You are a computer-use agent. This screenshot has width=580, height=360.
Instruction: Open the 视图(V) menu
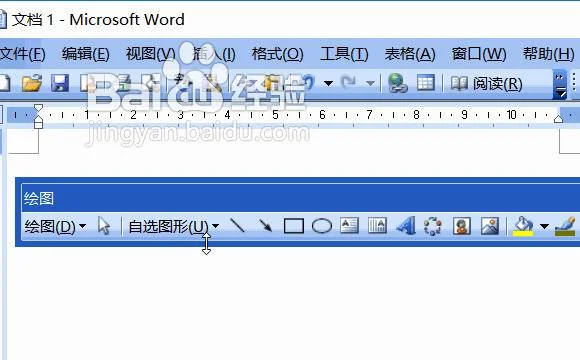[x=150, y=54]
